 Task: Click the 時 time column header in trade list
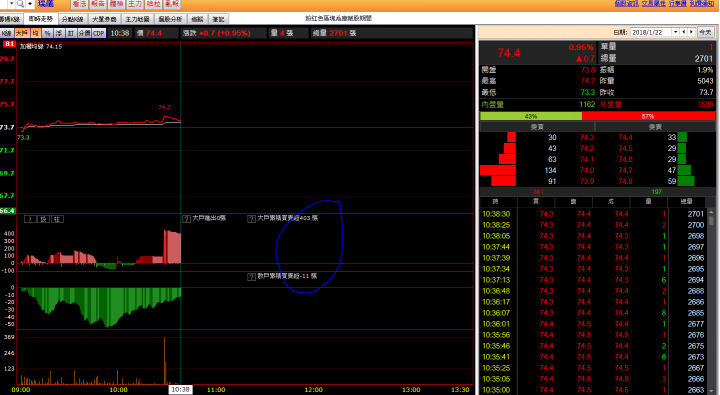495,202
